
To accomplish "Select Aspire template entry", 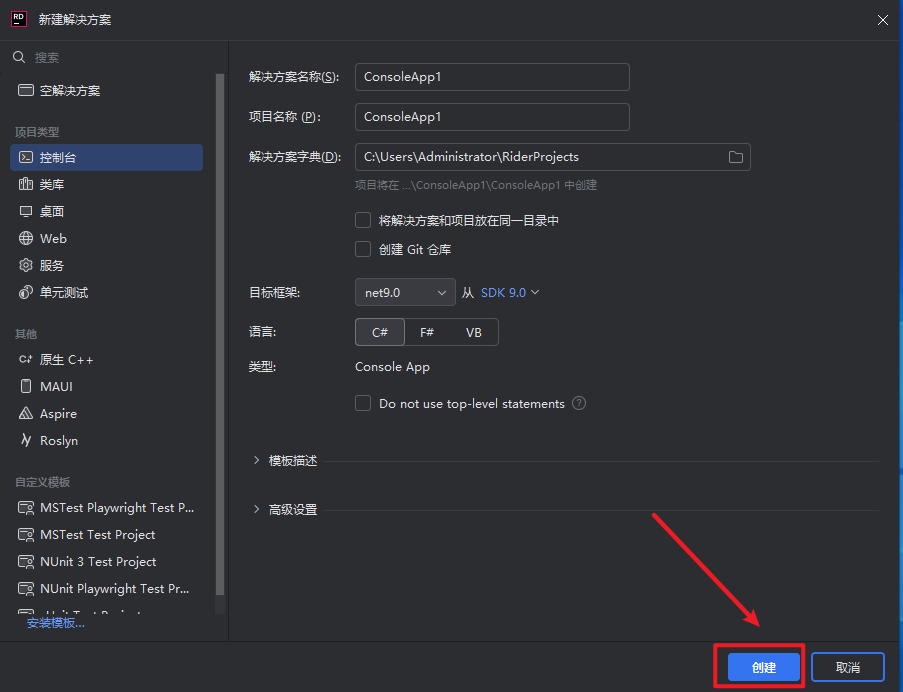I will (107, 413).
